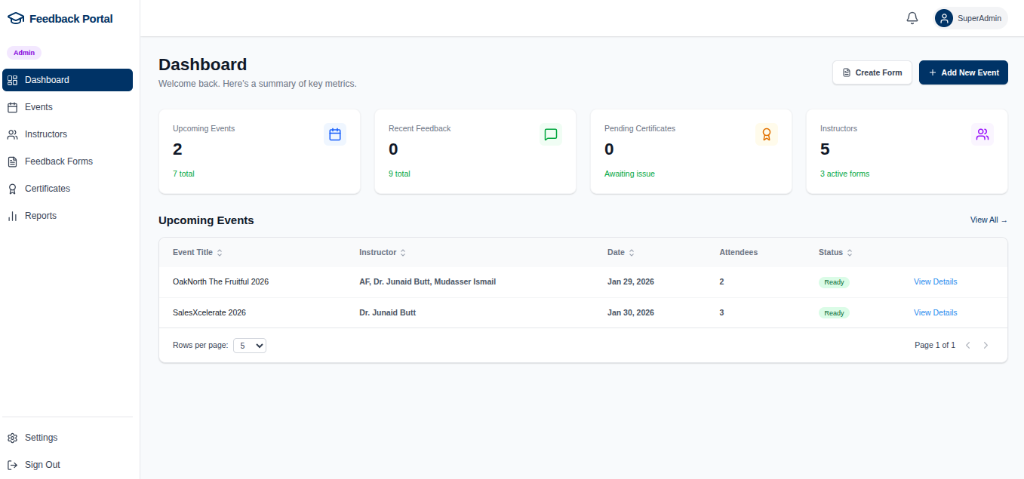This screenshot has height=479, width=1024.
Task: Click the chat bubble icon on the Recent Feedback card
Action: (551, 135)
